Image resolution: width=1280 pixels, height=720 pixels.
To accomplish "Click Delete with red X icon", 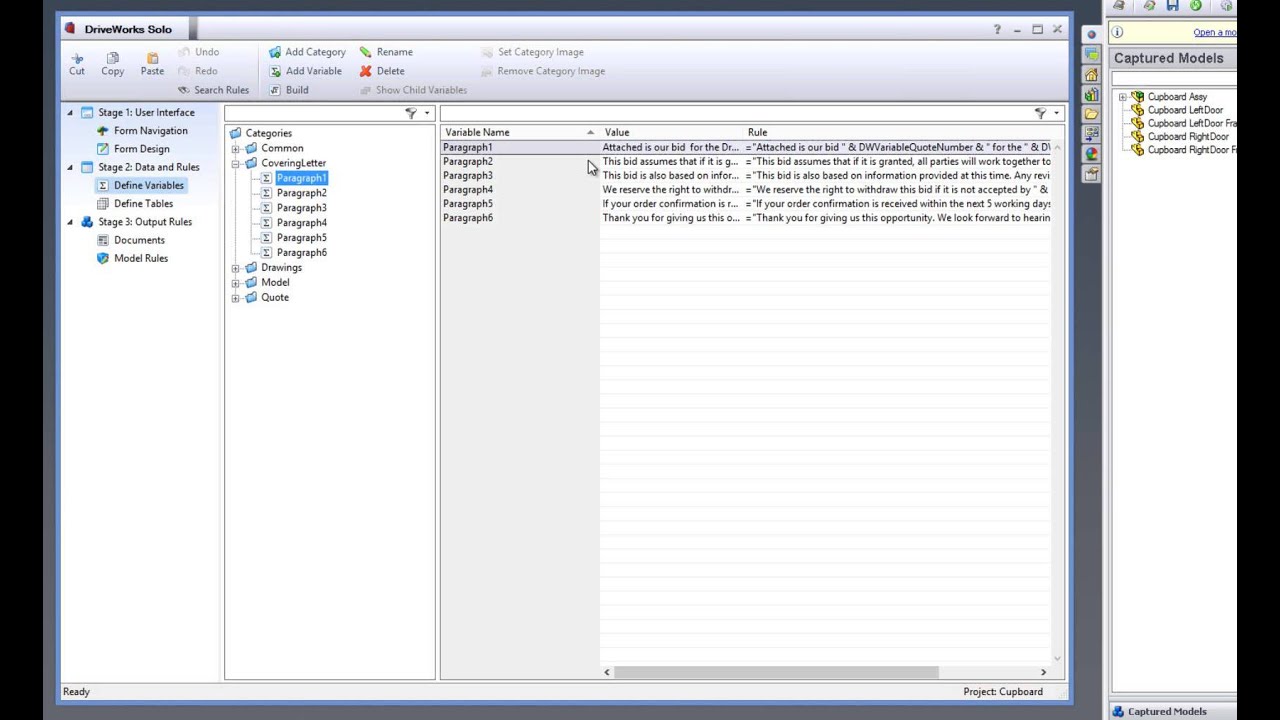I will tap(382, 71).
